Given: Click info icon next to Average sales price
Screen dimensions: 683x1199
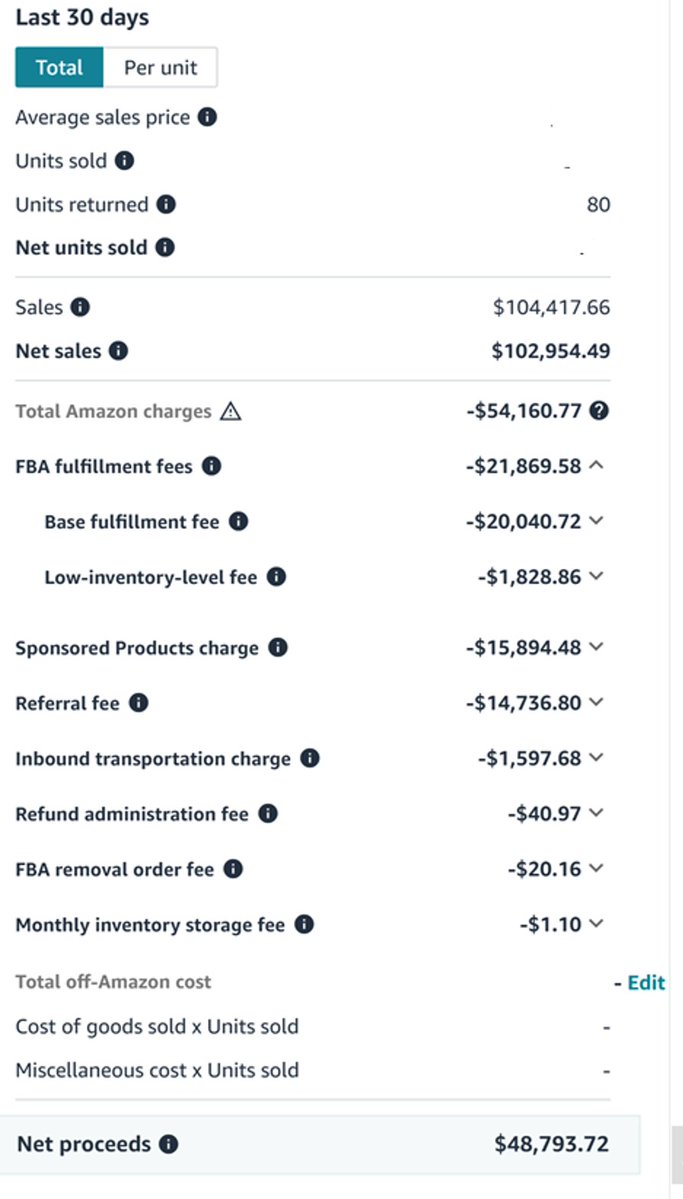Looking at the screenshot, I should pyautogui.click(x=207, y=117).
